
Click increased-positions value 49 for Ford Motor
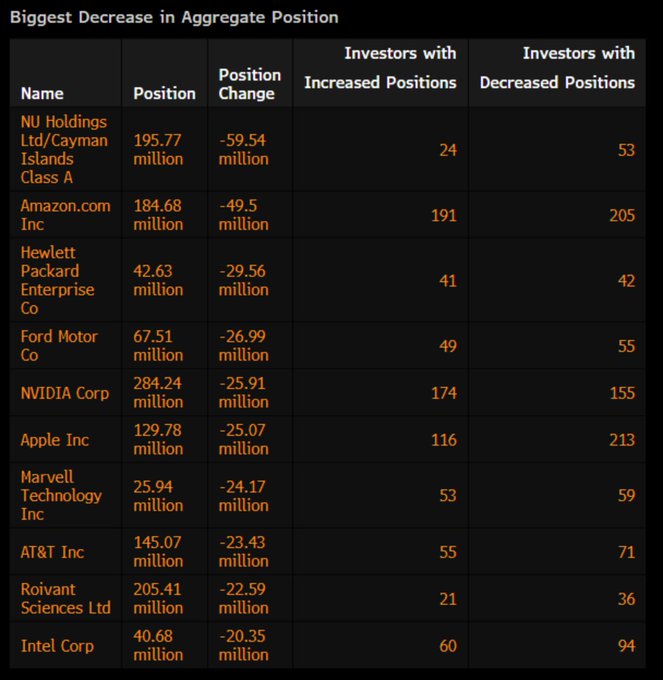pyautogui.click(x=448, y=346)
